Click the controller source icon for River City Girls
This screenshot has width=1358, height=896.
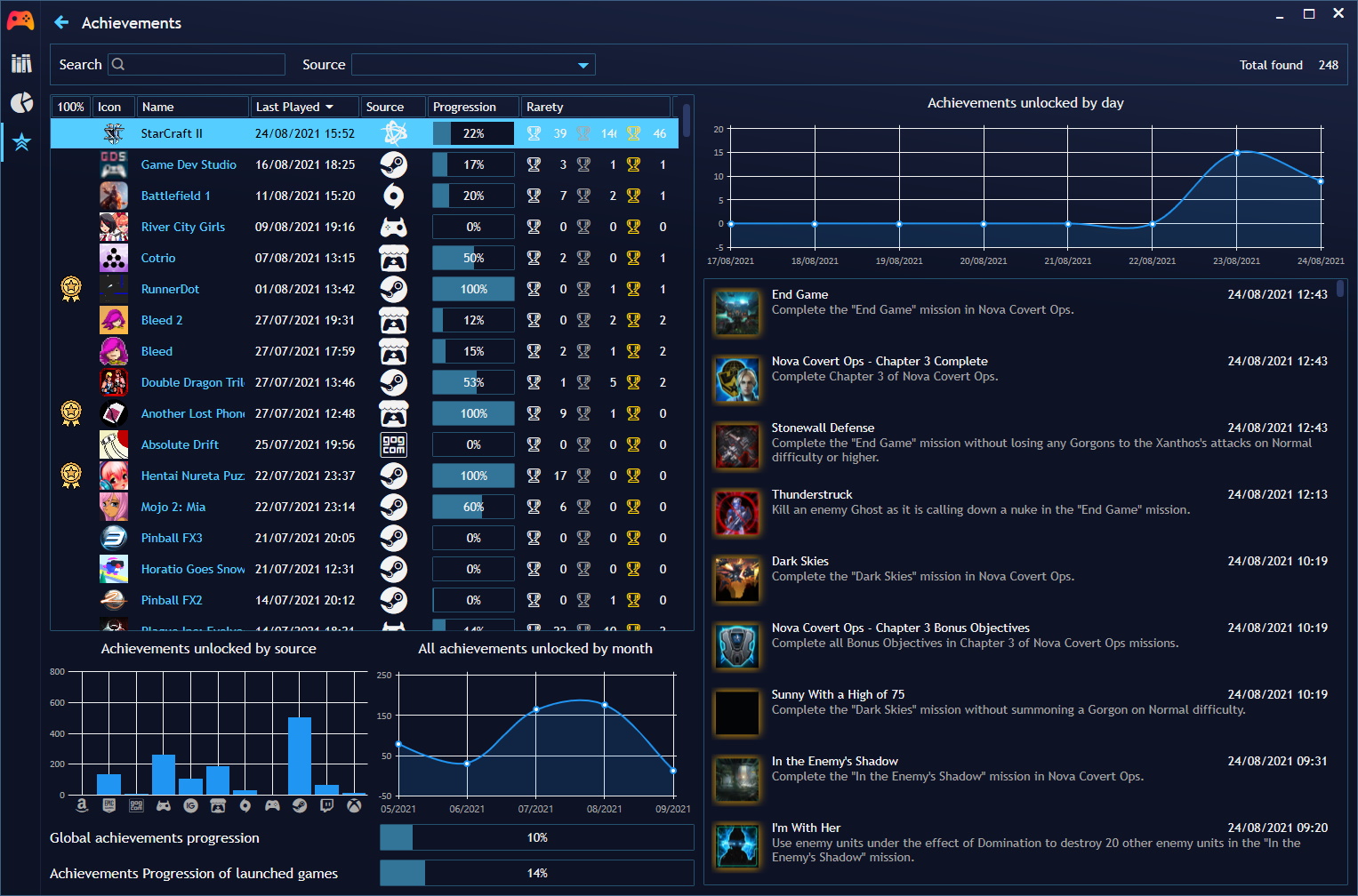tap(394, 227)
